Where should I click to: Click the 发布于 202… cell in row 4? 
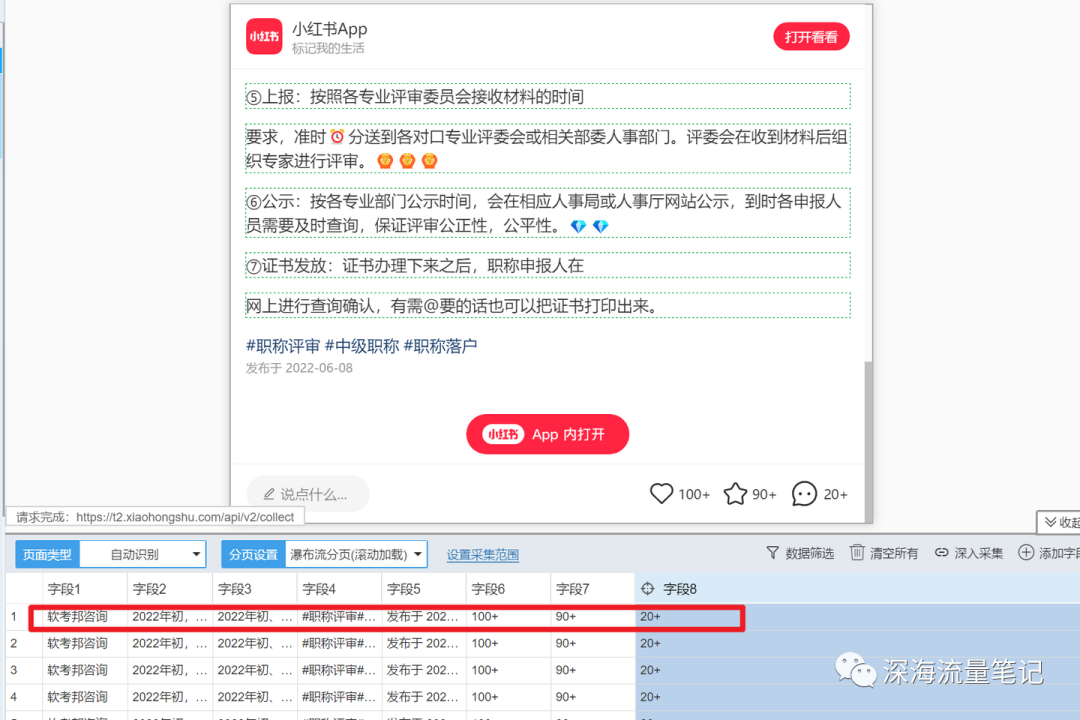click(x=424, y=697)
